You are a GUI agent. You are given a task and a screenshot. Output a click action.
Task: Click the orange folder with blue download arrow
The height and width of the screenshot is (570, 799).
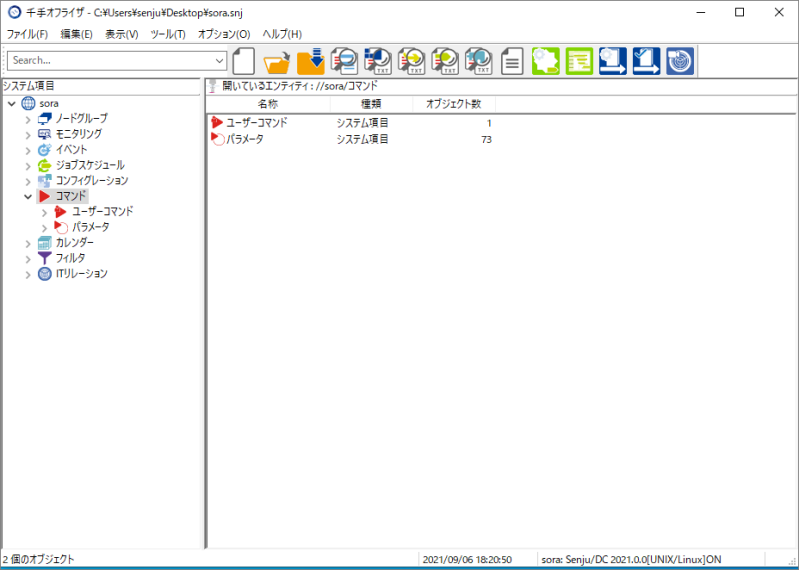(310, 61)
